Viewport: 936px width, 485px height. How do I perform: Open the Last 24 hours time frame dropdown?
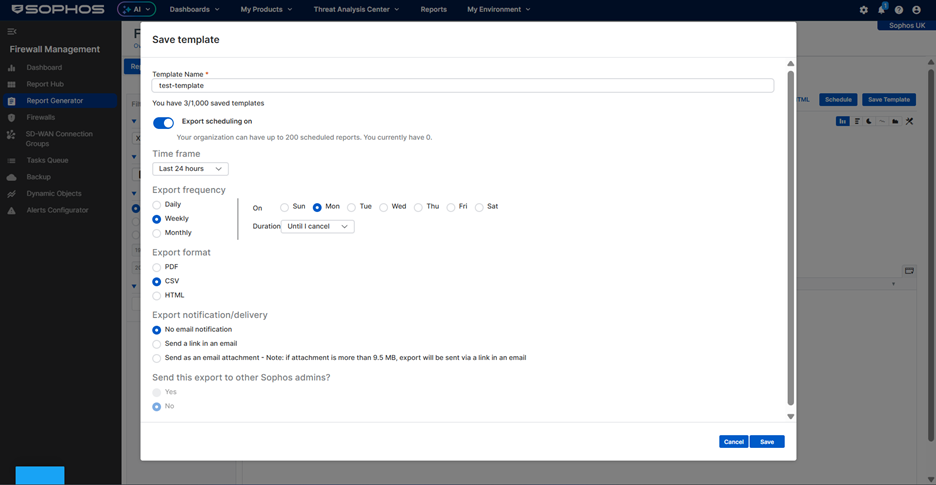[190, 169]
